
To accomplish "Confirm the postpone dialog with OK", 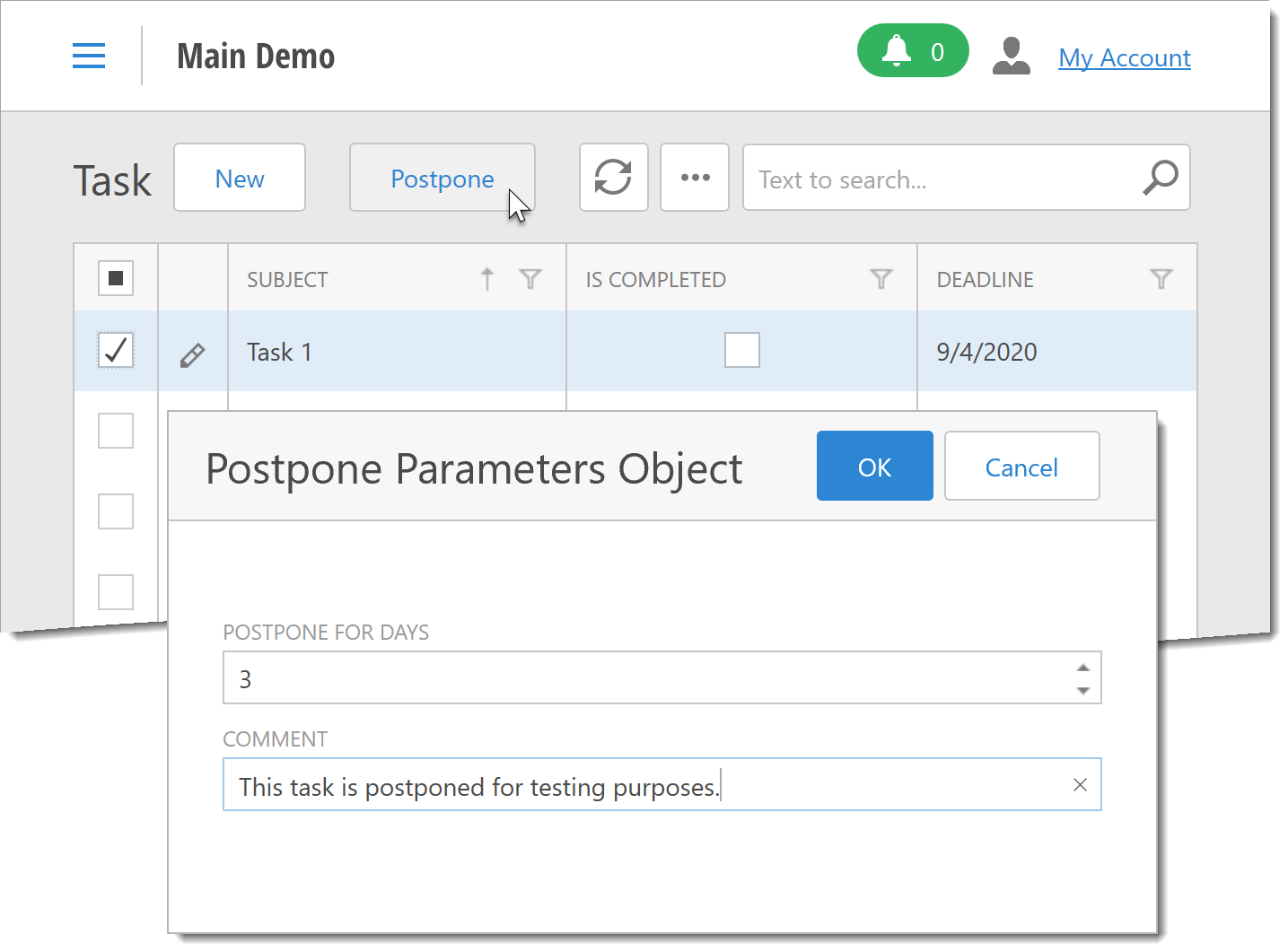I will pyautogui.click(x=874, y=467).
